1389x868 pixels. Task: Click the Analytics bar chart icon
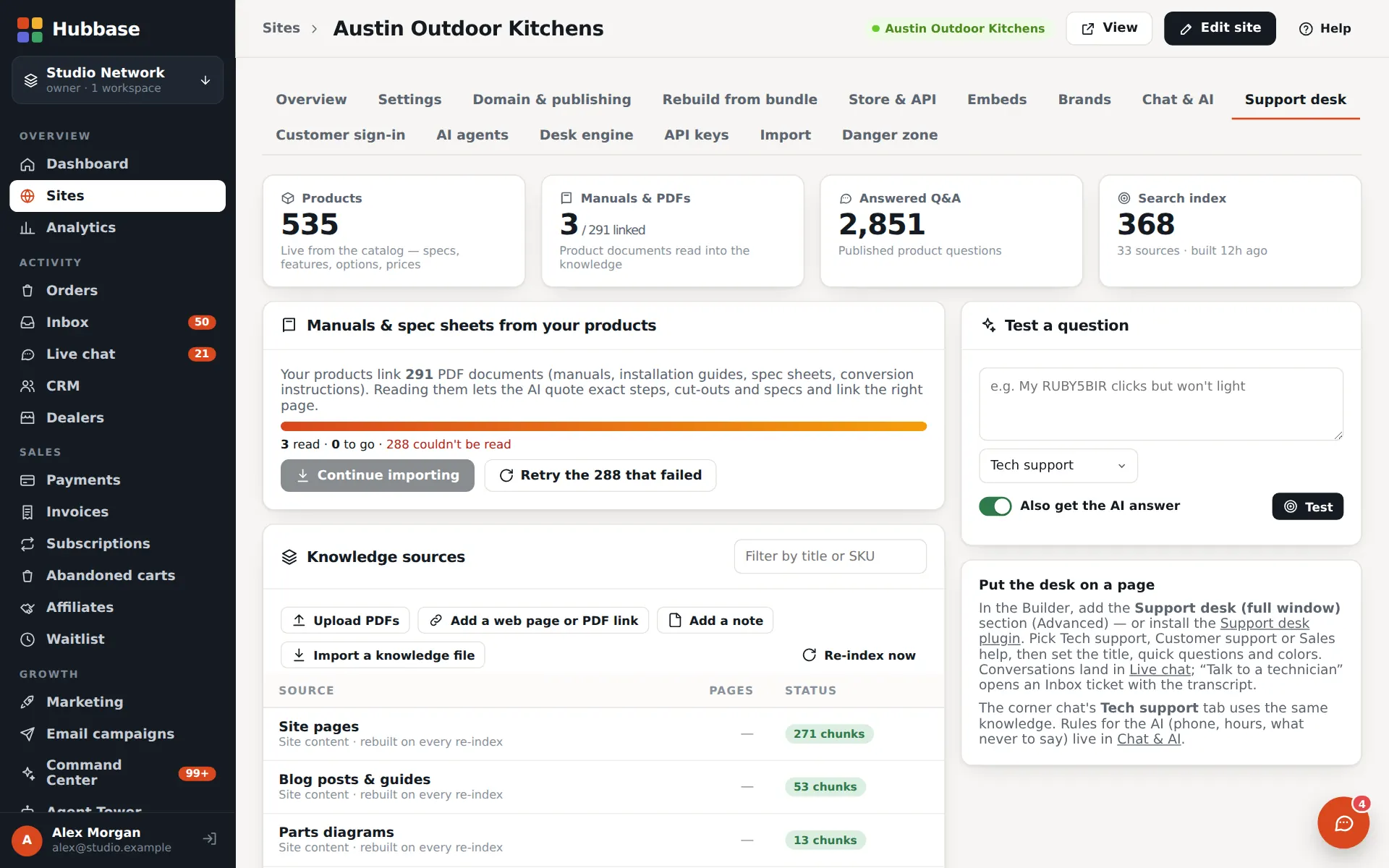(27, 228)
